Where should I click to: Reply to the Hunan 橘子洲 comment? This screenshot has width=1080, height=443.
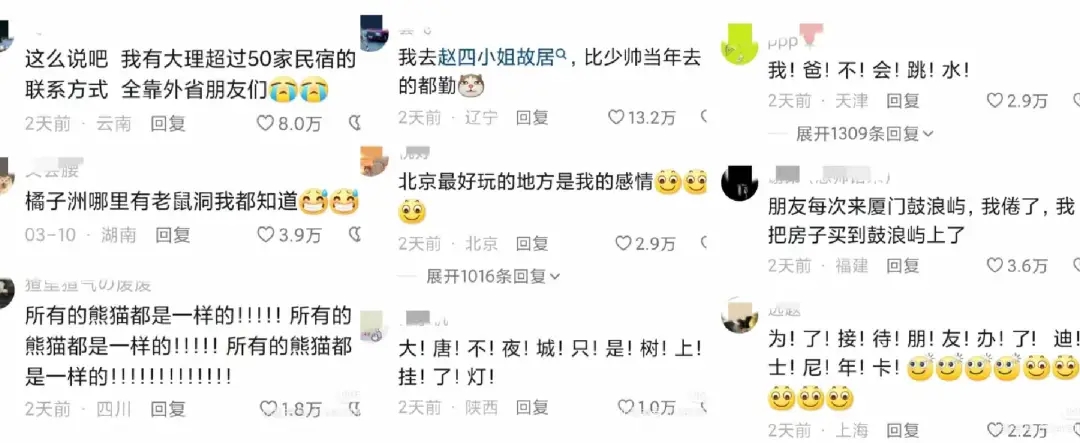point(172,235)
